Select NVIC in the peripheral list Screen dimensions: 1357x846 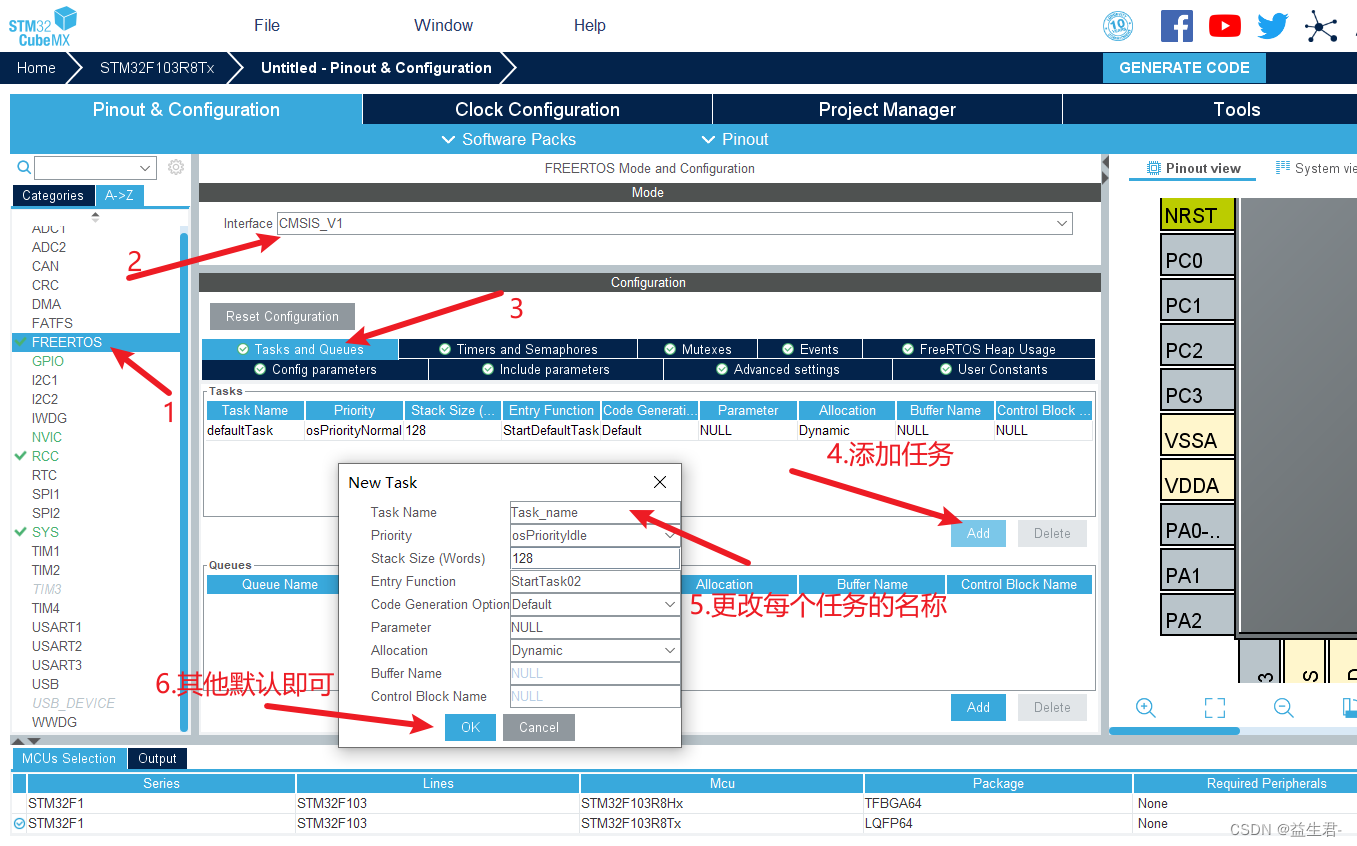click(x=47, y=437)
